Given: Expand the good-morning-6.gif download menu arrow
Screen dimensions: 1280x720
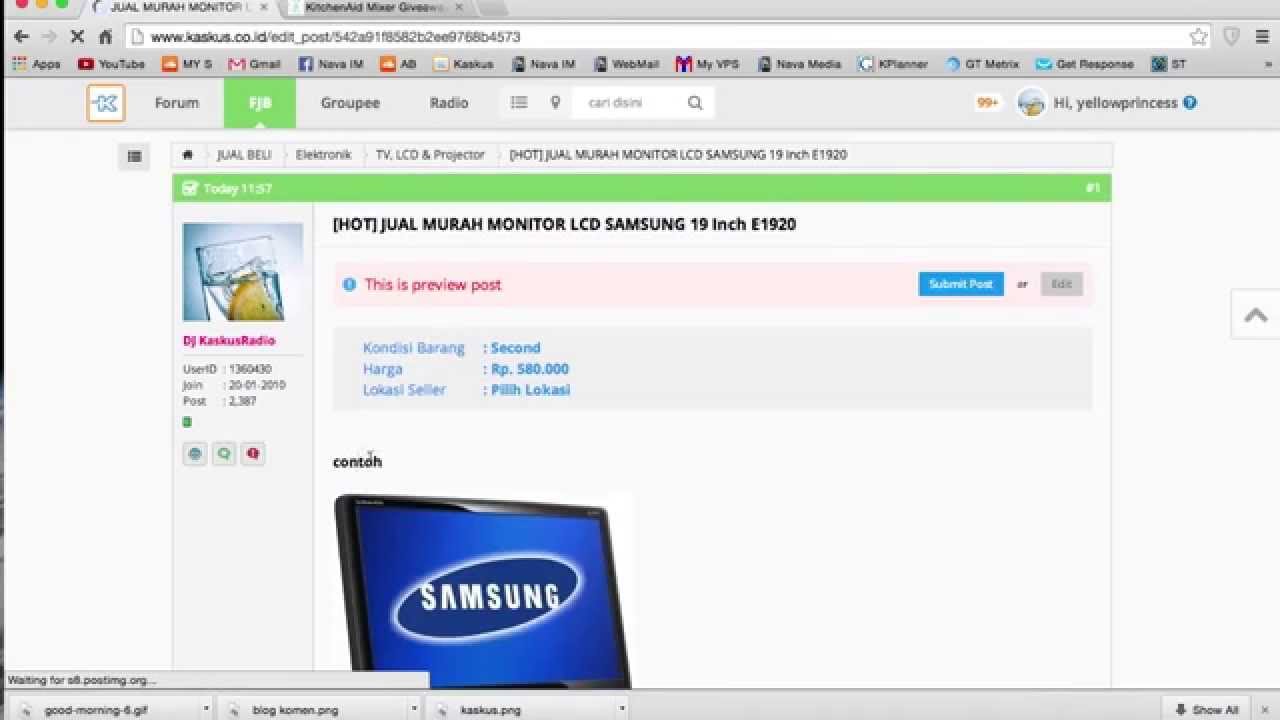Looking at the screenshot, I should pos(206,709).
